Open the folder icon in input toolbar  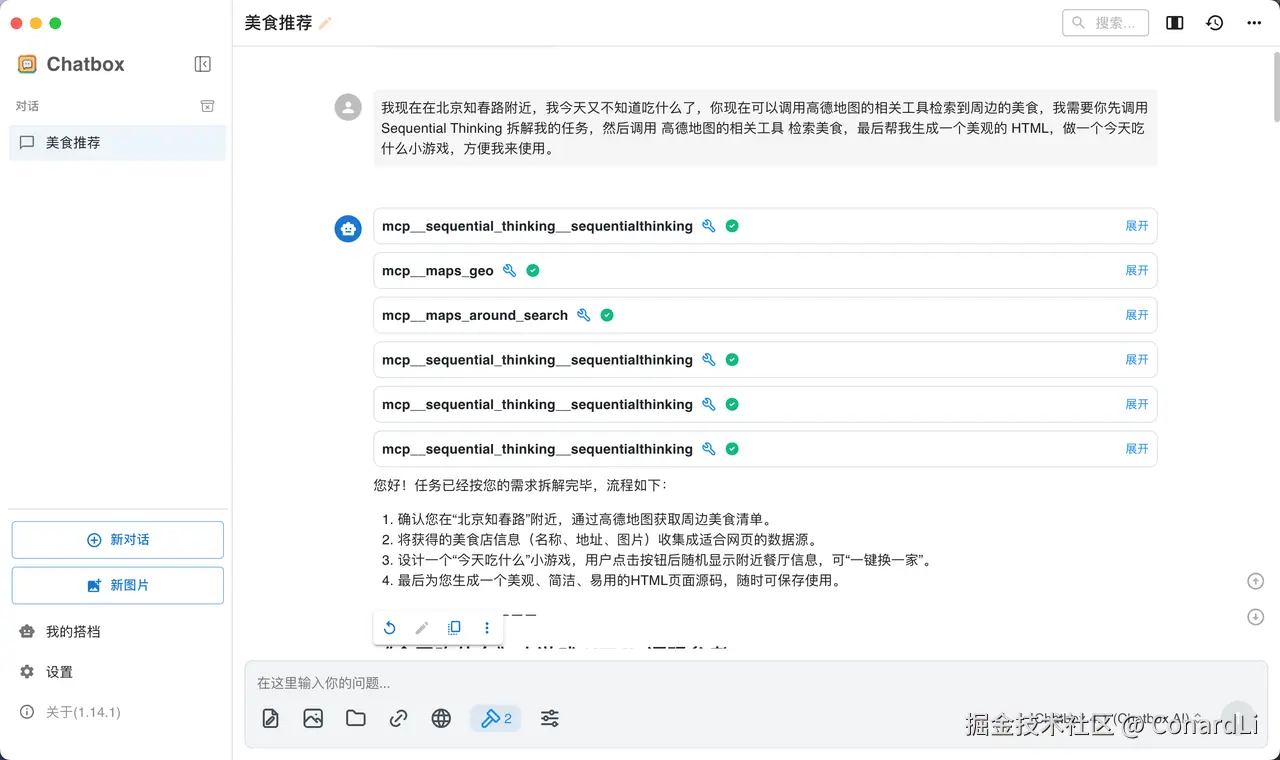(356, 718)
